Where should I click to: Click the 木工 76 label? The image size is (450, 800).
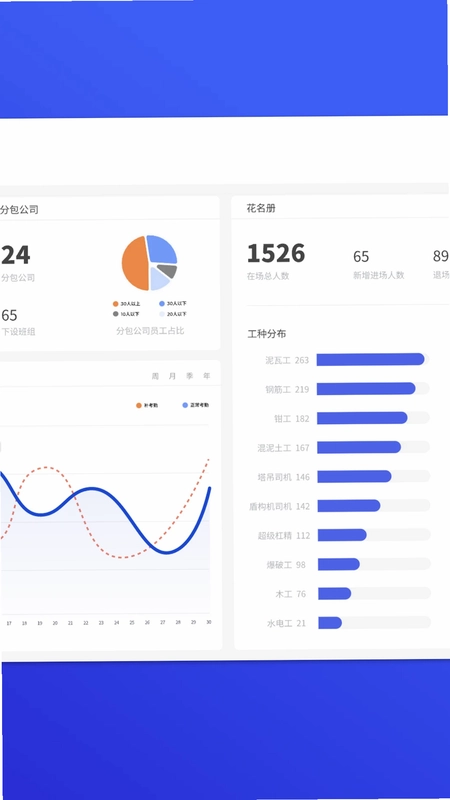point(291,594)
